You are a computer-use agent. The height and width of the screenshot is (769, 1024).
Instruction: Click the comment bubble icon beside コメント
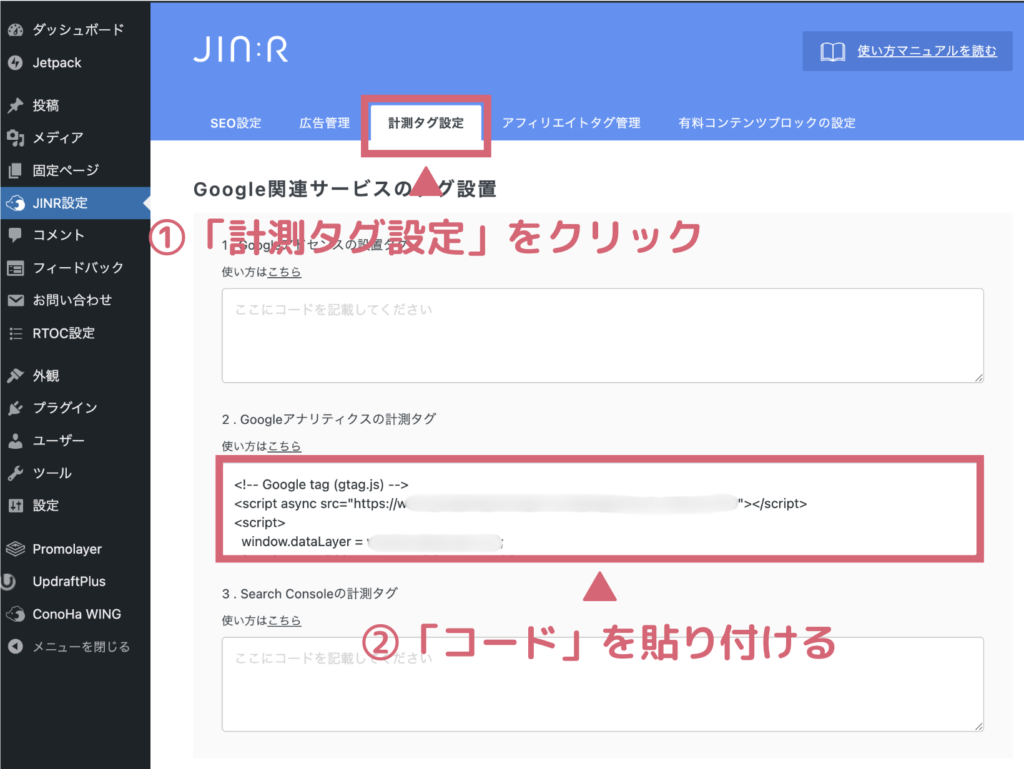pyautogui.click(x=16, y=235)
